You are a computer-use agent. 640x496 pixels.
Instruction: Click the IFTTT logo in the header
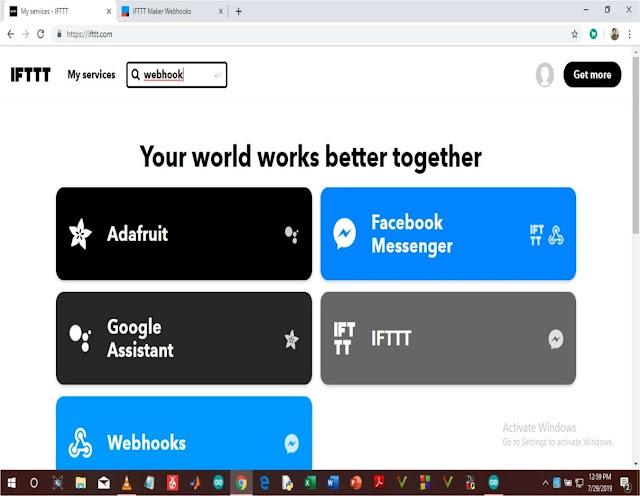click(31, 75)
